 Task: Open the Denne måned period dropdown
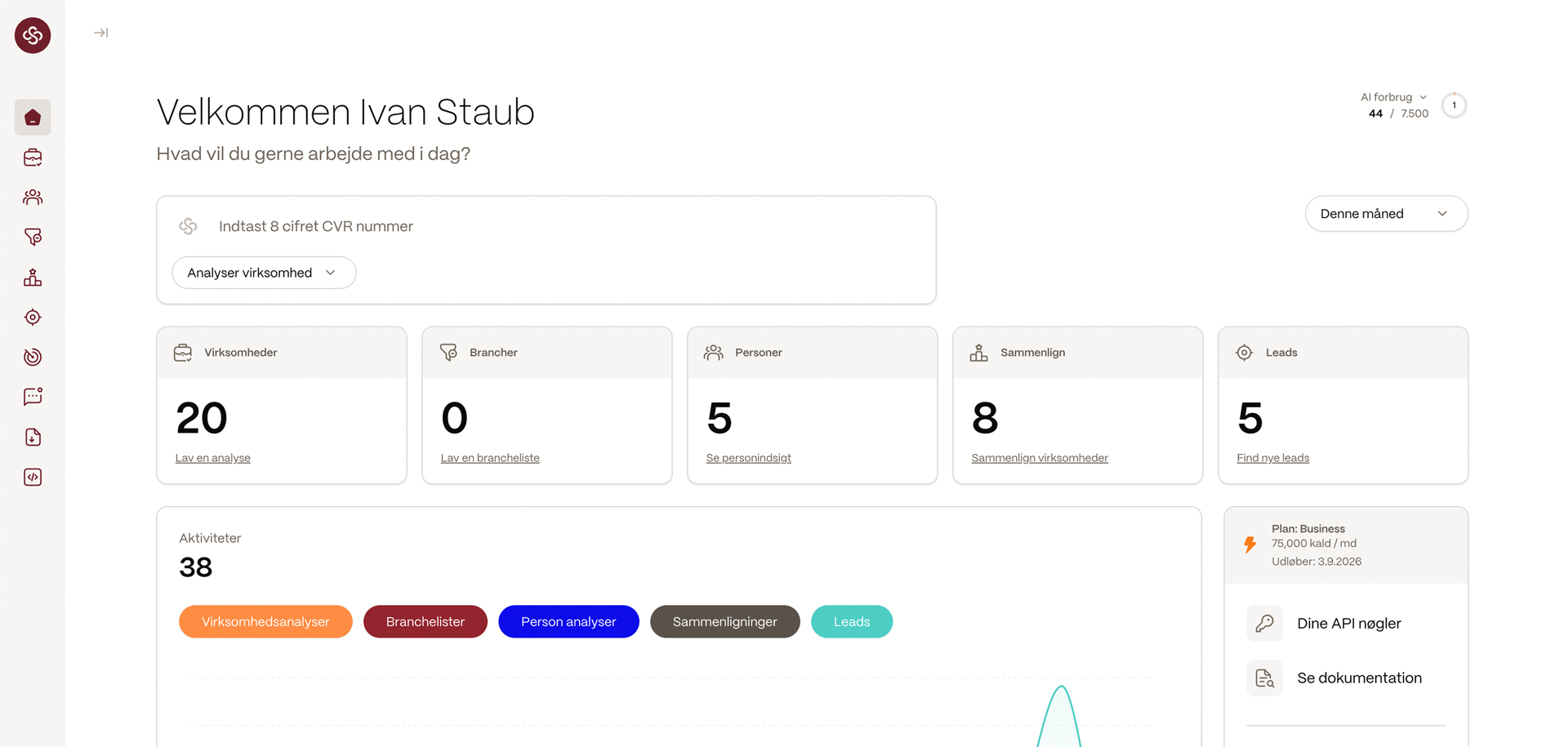click(x=1385, y=214)
